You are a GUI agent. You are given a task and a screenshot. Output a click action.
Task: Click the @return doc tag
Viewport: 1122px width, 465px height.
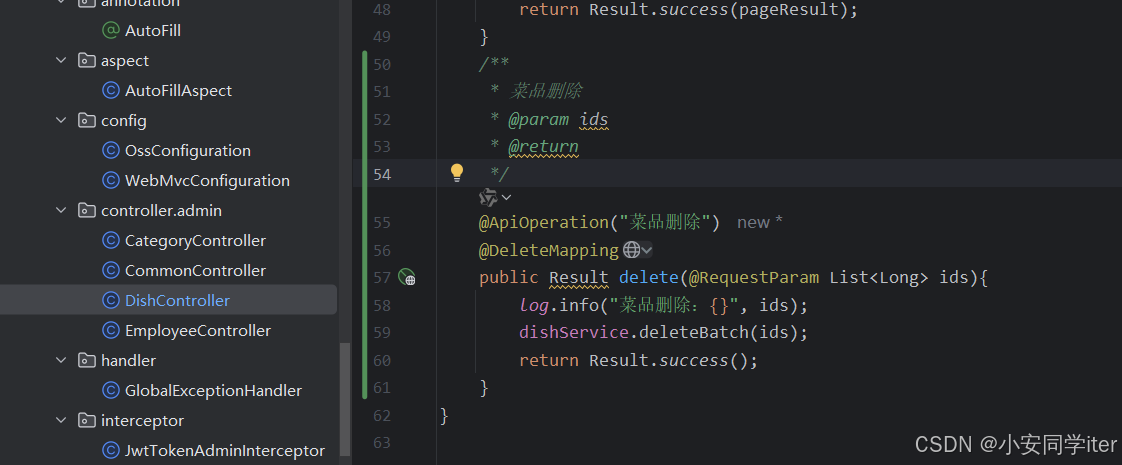coord(543,147)
